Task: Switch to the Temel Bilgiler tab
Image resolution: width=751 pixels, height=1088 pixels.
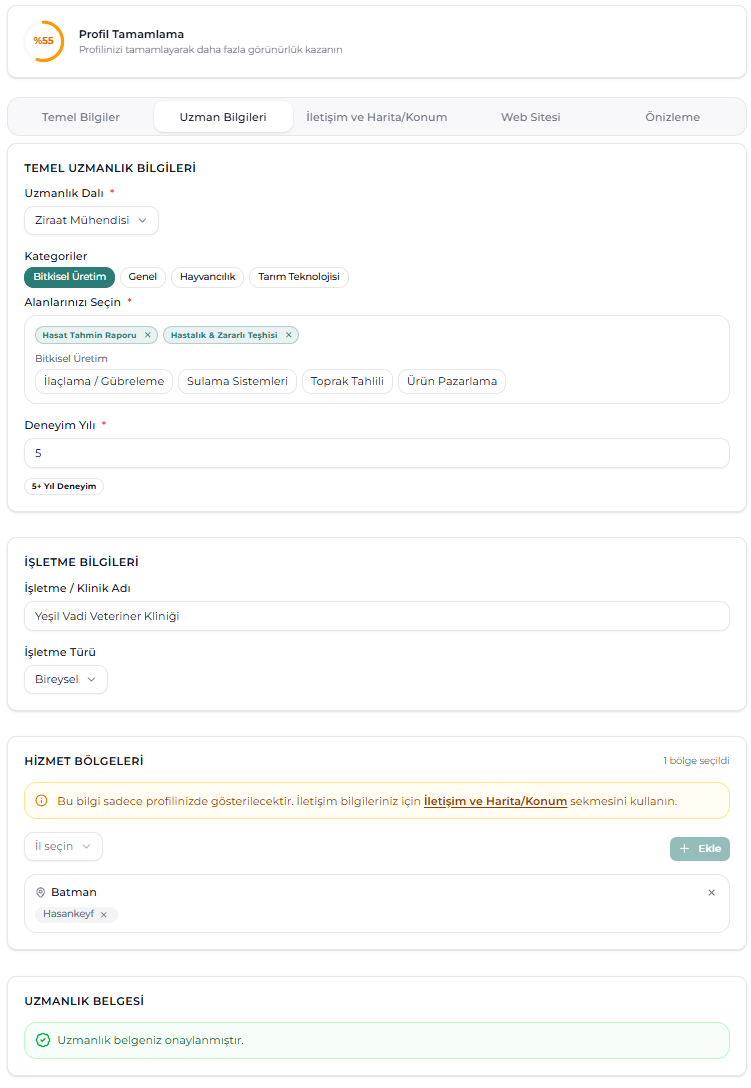Action: click(x=81, y=117)
